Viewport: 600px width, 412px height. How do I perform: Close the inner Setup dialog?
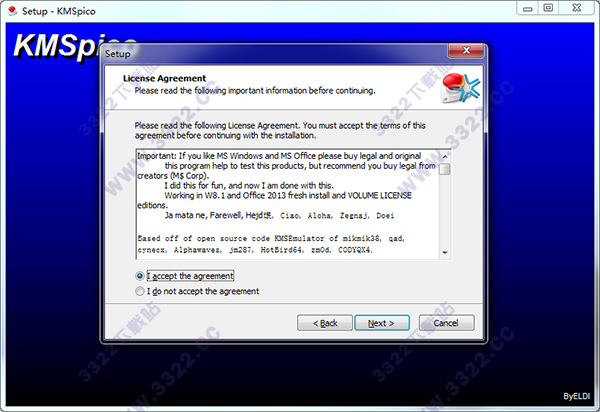point(466,50)
